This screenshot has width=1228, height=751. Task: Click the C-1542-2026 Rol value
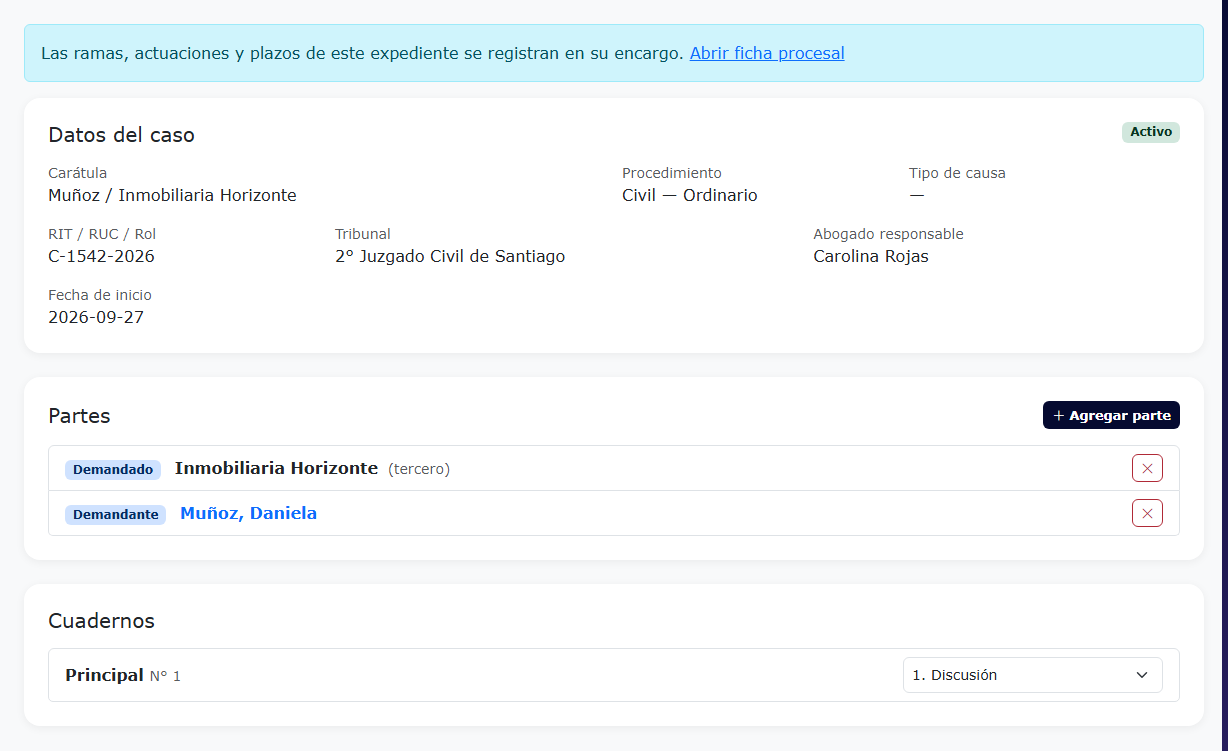click(101, 256)
